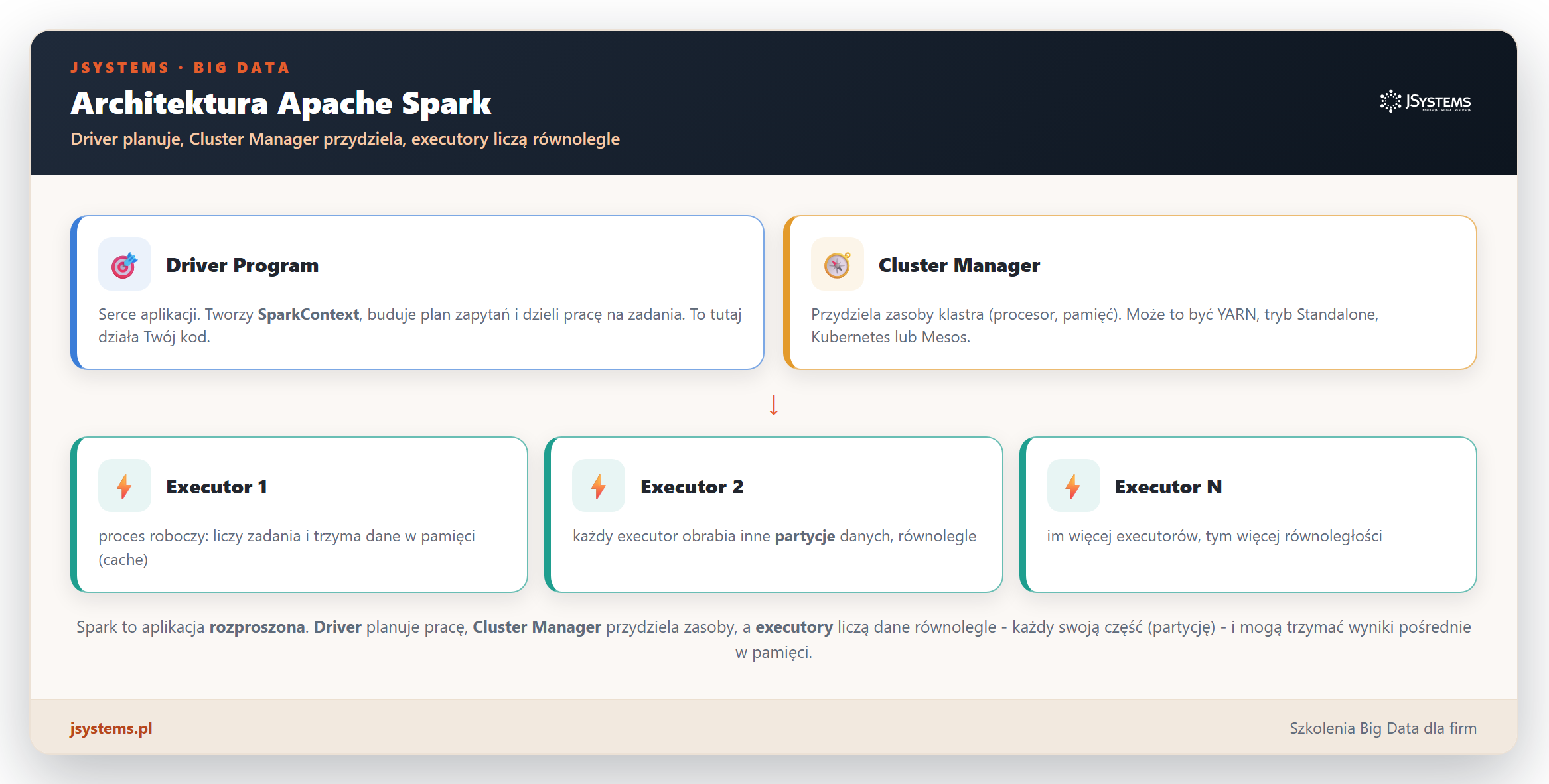Viewport: 1549px width, 784px height.
Task: Click the title Architektura Apache Spark
Action: click(281, 103)
